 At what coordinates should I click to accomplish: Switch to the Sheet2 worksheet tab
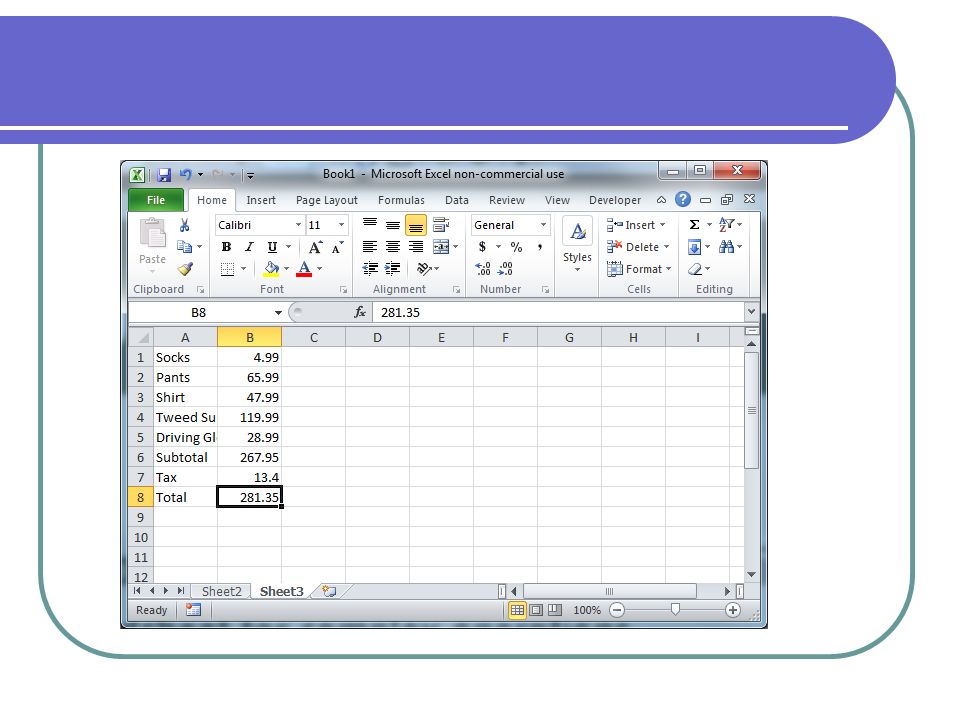click(222, 591)
